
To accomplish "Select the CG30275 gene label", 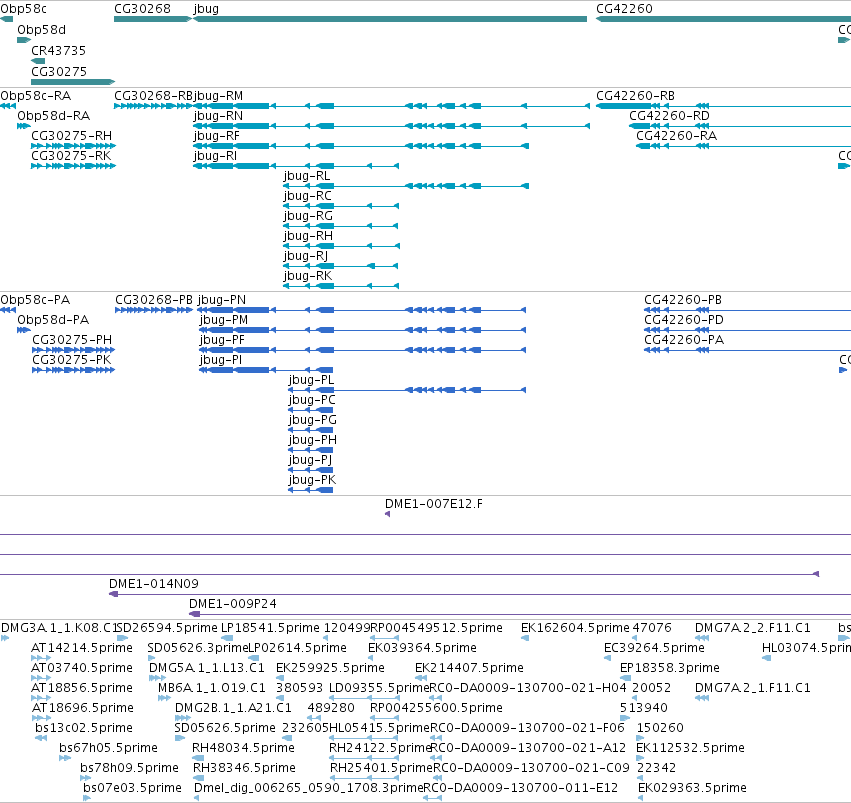I will [59, 72].
